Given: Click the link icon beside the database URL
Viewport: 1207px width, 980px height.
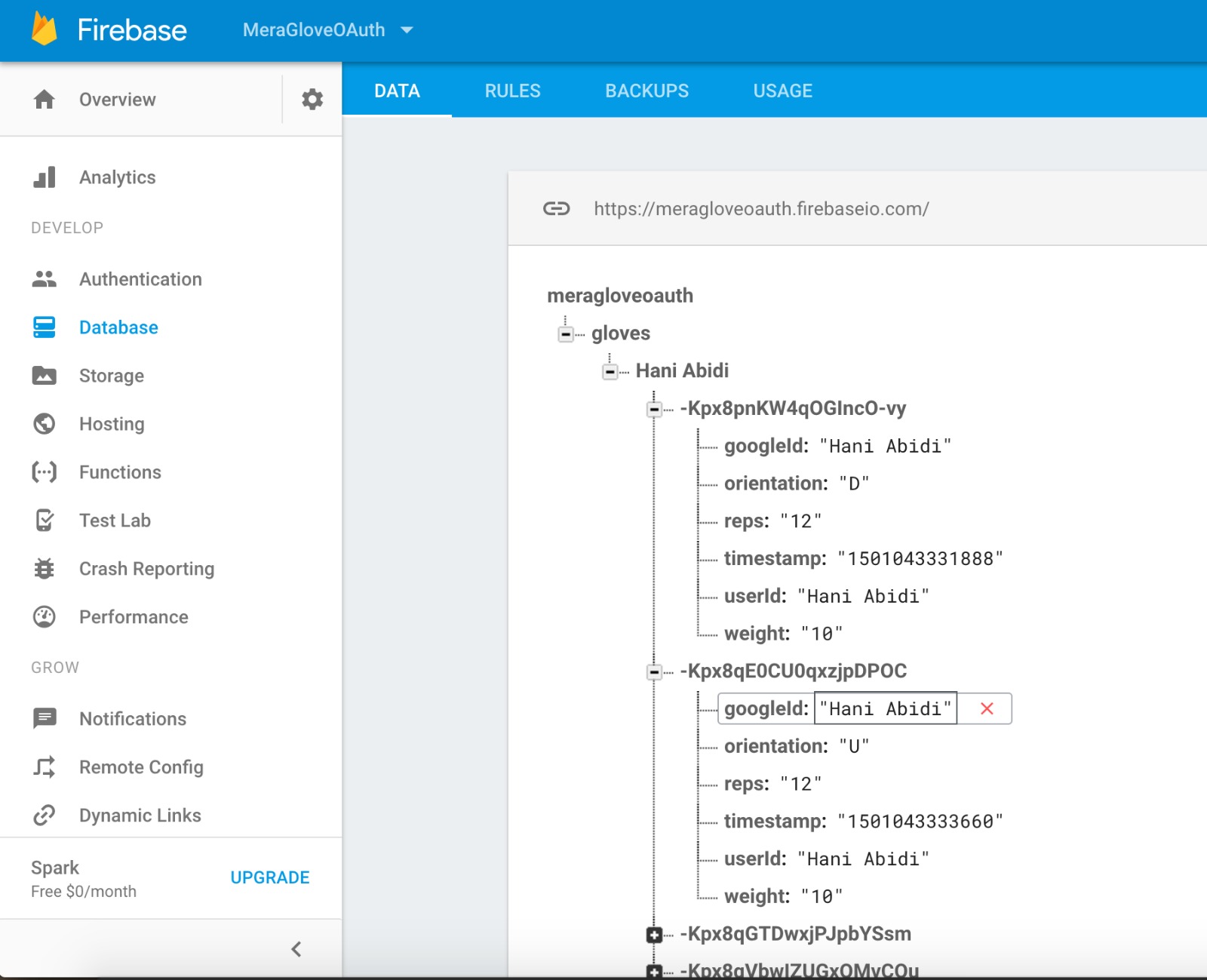Looking at the screenshot, I should [557, 208].
